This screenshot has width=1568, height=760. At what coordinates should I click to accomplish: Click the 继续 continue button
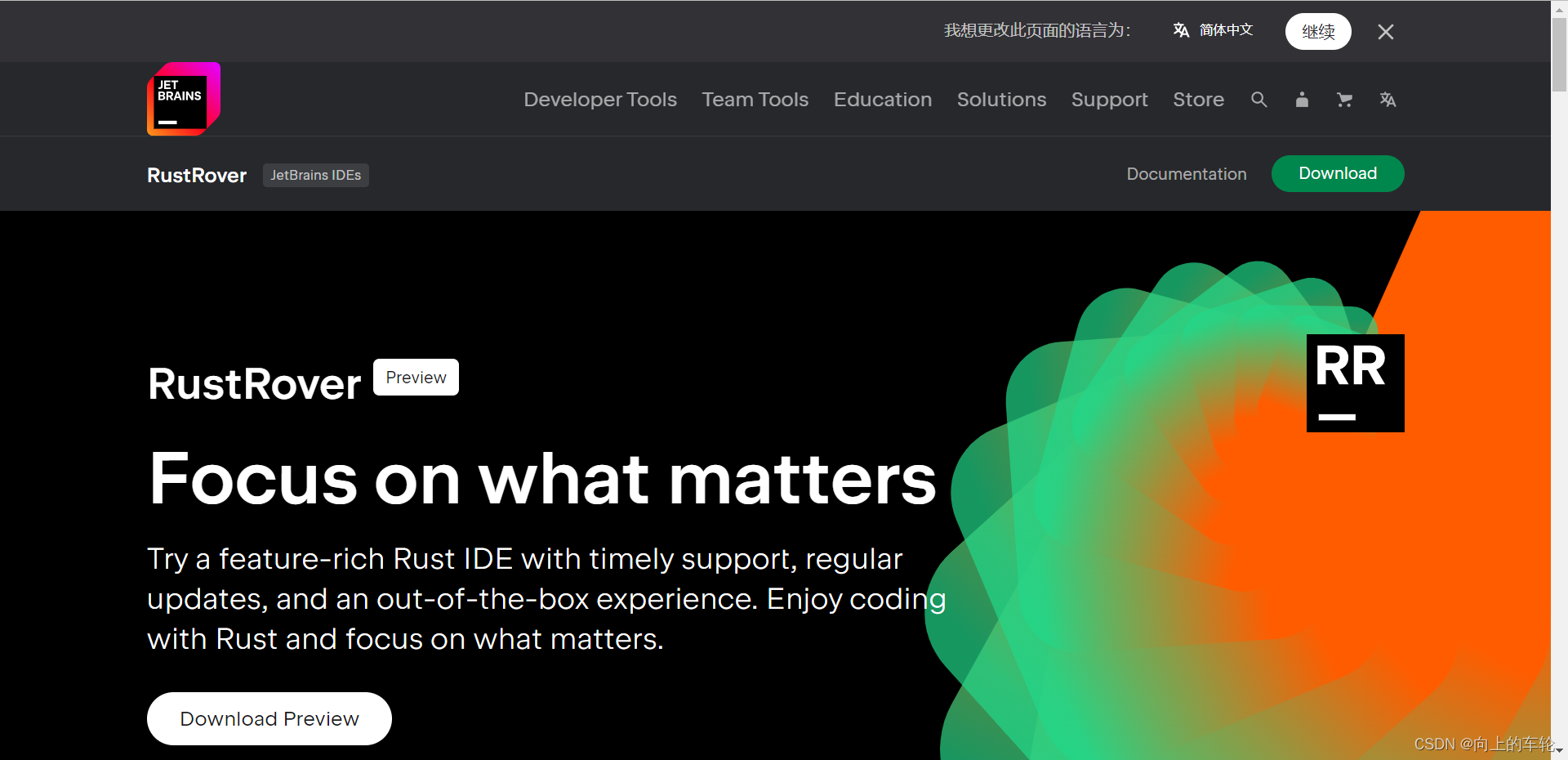pyautogui.click(x=1318, y=32)
